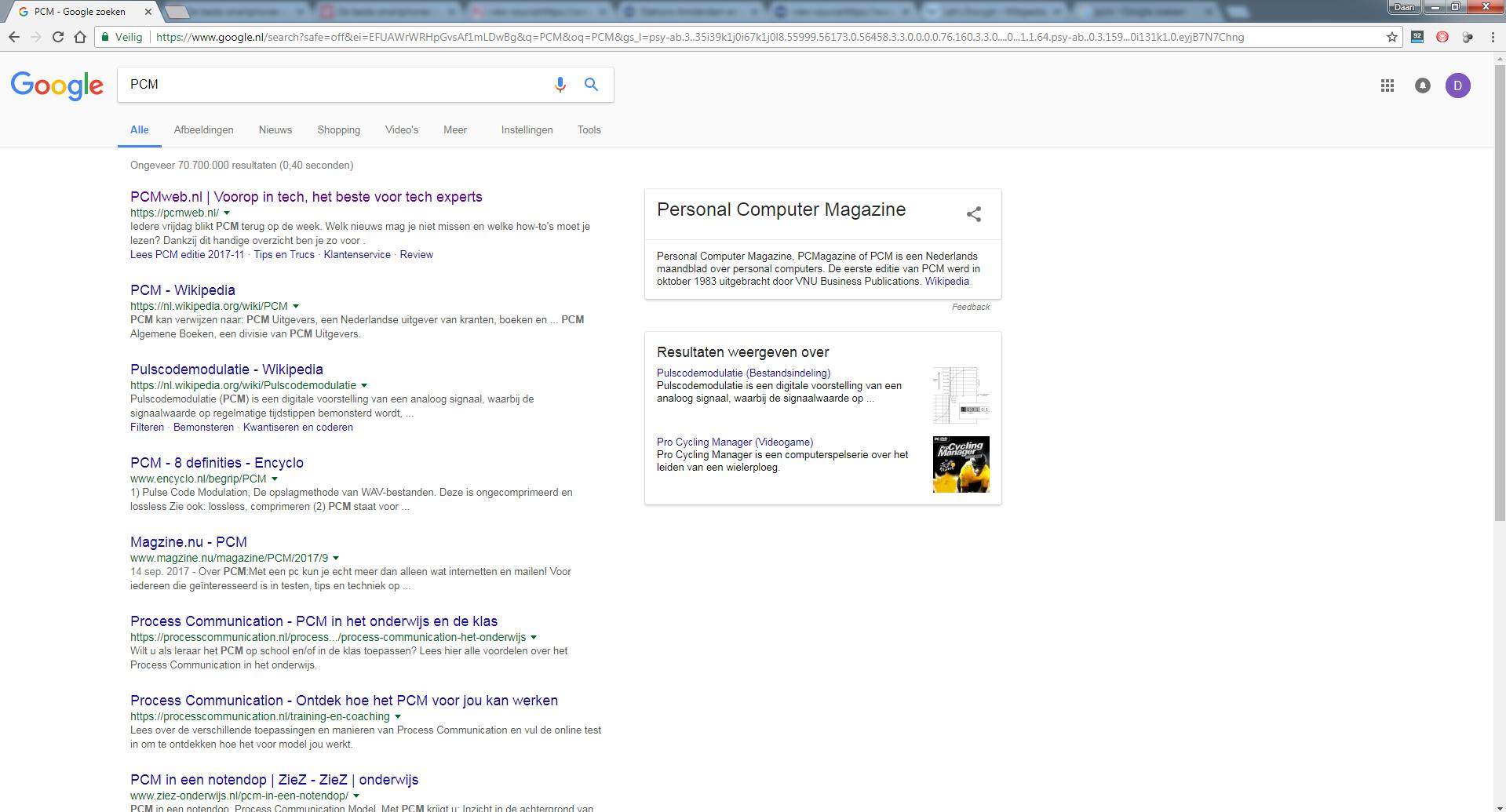This screenshot has width=1506, height=812.
Task: View Google notifications bell
Action: coord(1423,86)
